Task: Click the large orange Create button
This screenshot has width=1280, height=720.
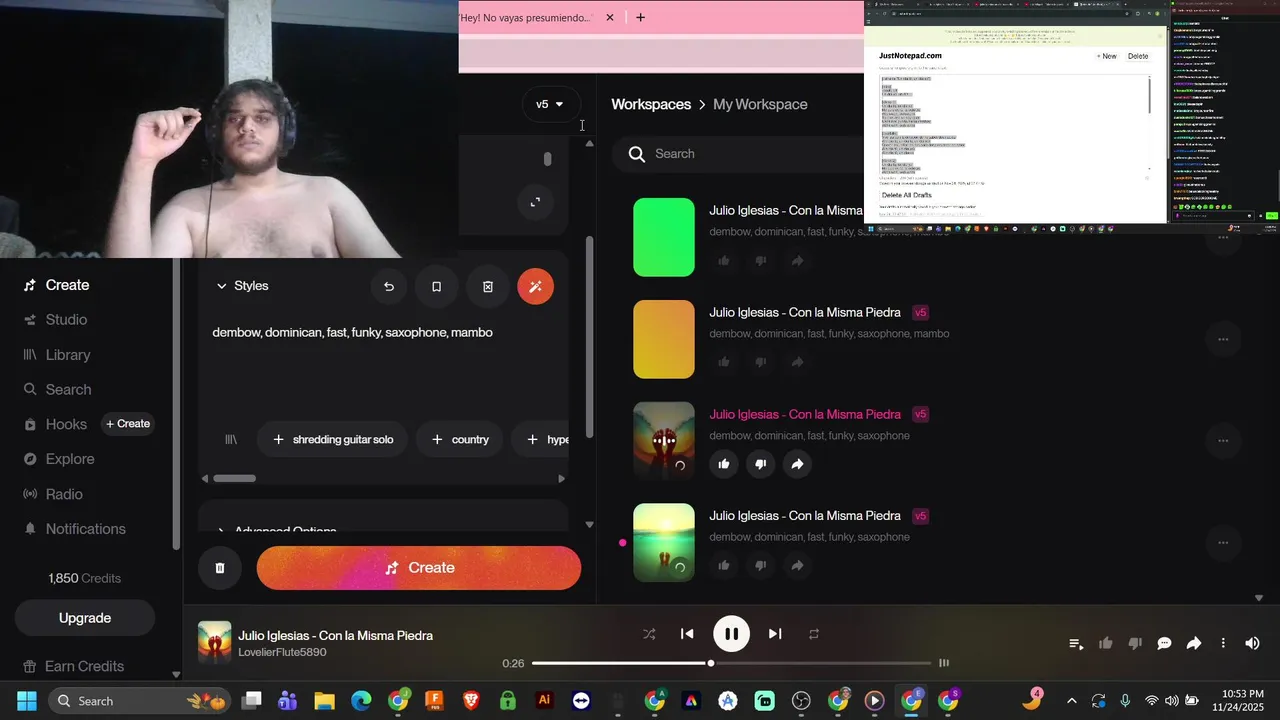Action: coord(419,568)
